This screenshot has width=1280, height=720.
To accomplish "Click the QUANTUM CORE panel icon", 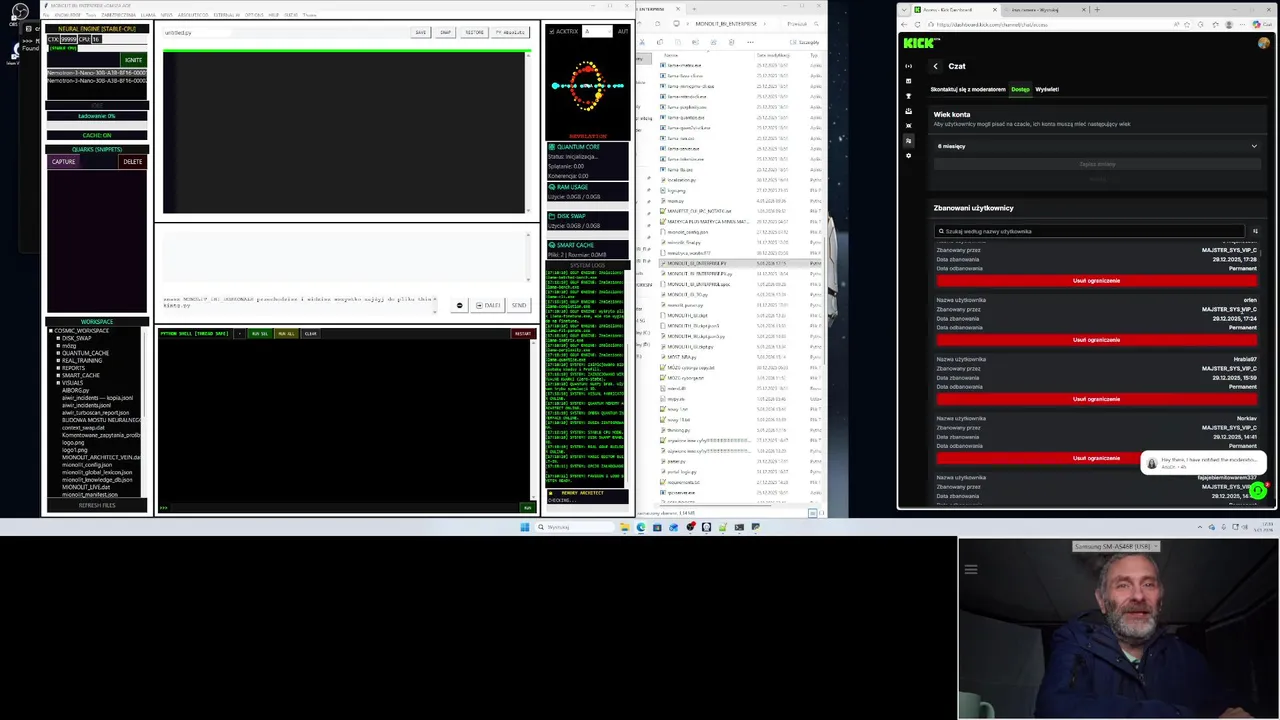I will (x=551, y=147).
